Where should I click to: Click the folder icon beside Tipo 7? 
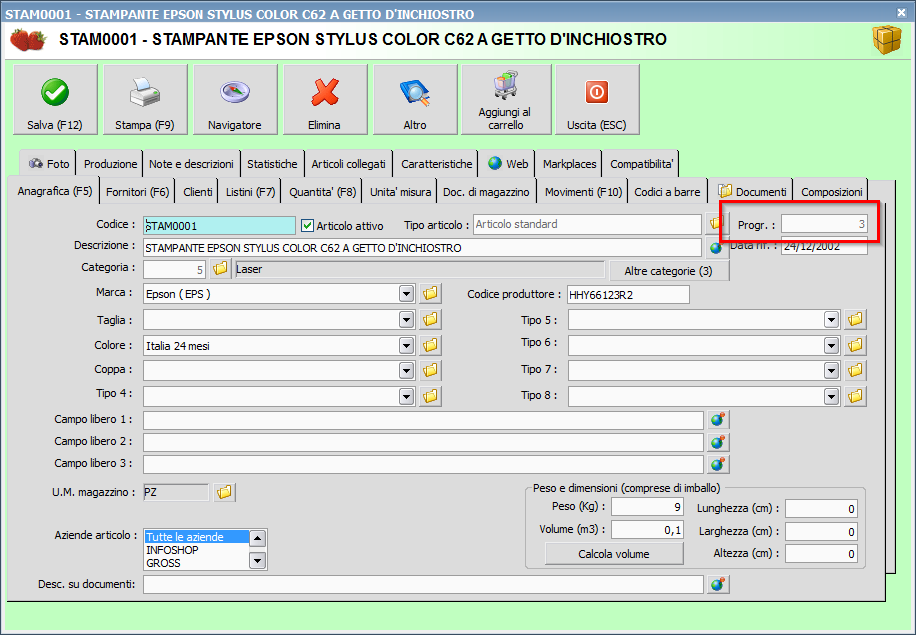coord(855,370)
